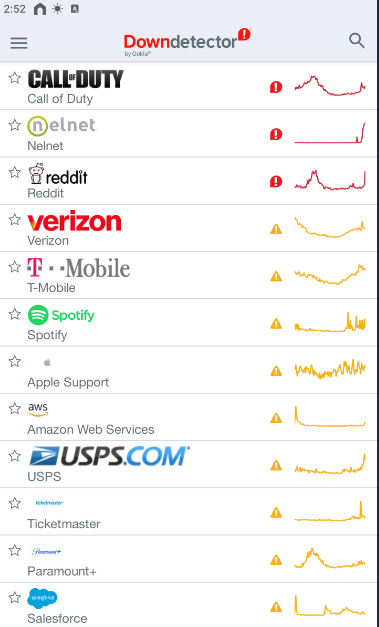Viewport: 379px width, 627px height.
Task: Click the Reddit red outage indicator
Action: click(276, 182)
